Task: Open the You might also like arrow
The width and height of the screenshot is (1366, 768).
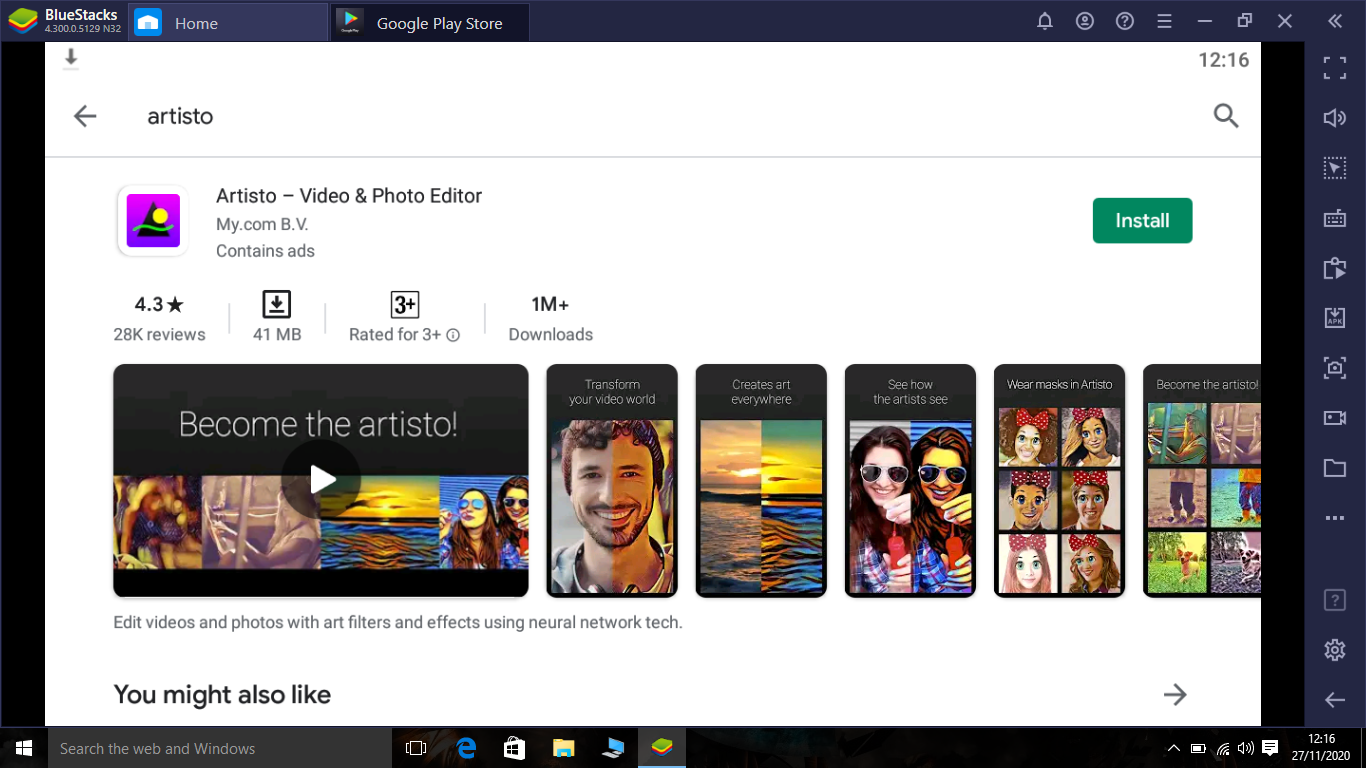Action: (x=1175, y=694)
